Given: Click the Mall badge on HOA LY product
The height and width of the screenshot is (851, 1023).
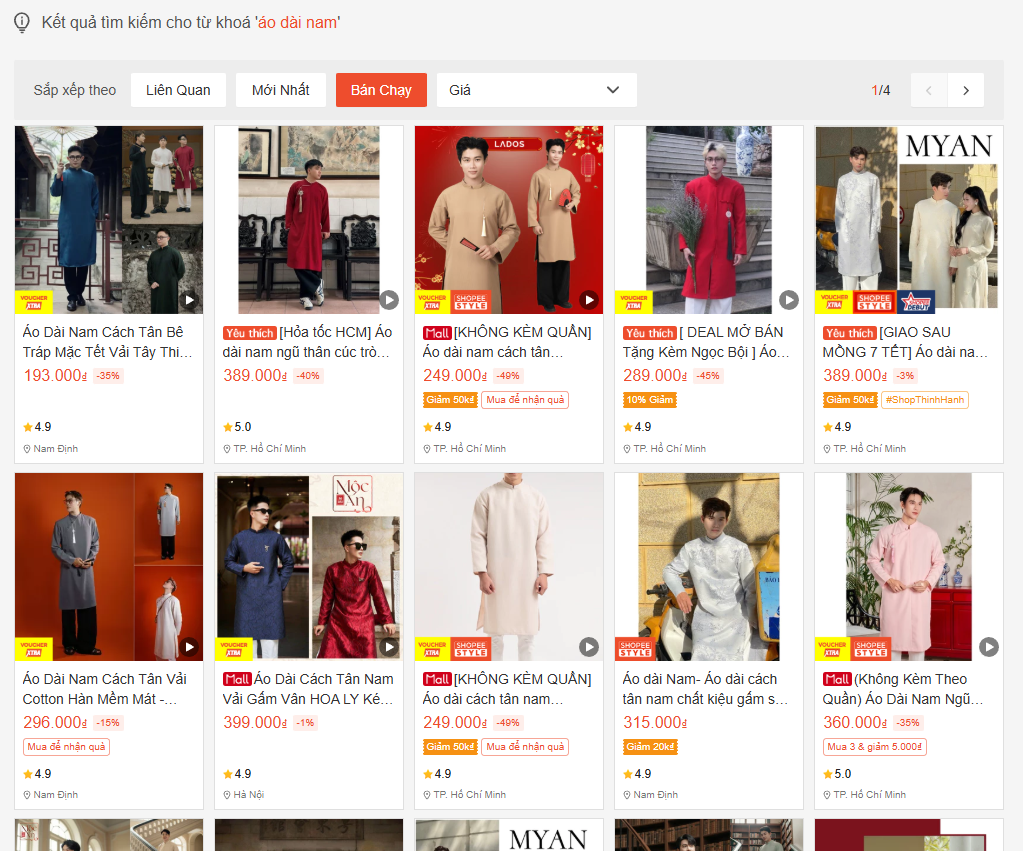Looking at the screenshot, I should [x=236, y=679].
